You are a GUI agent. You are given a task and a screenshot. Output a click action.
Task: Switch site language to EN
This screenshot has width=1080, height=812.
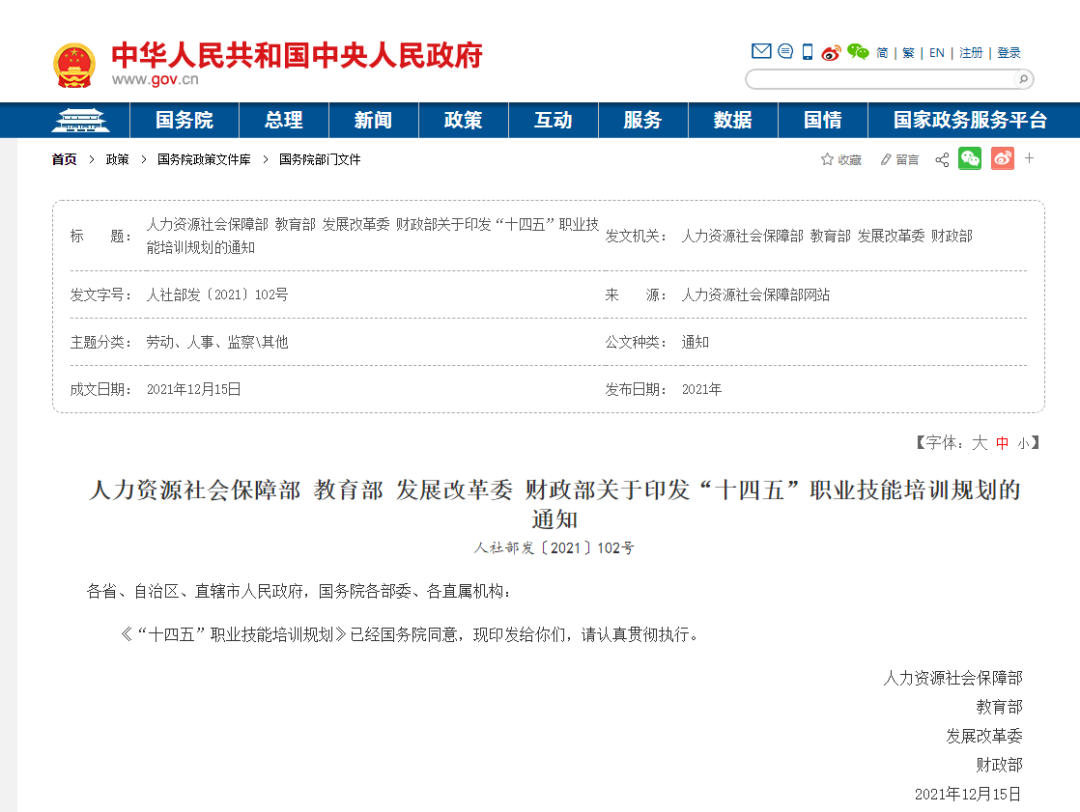click(936, 53)
